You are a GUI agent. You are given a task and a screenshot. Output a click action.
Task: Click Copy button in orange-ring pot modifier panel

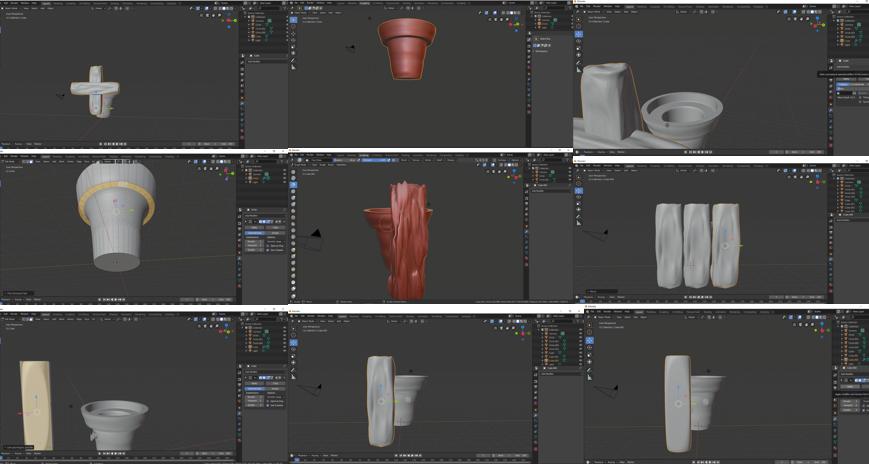275,227
